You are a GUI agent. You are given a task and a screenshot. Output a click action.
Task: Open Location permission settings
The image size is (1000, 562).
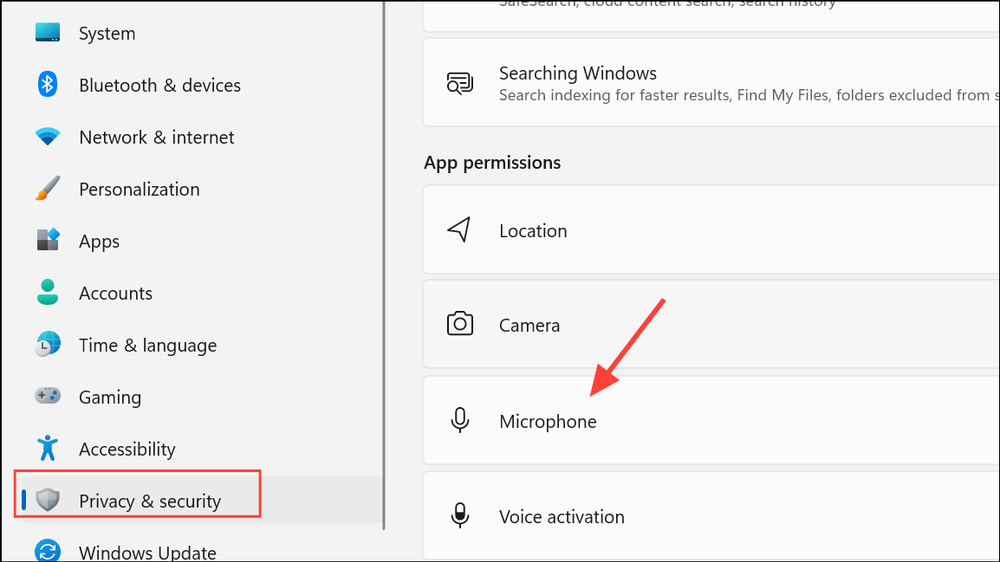pos(711,230)
